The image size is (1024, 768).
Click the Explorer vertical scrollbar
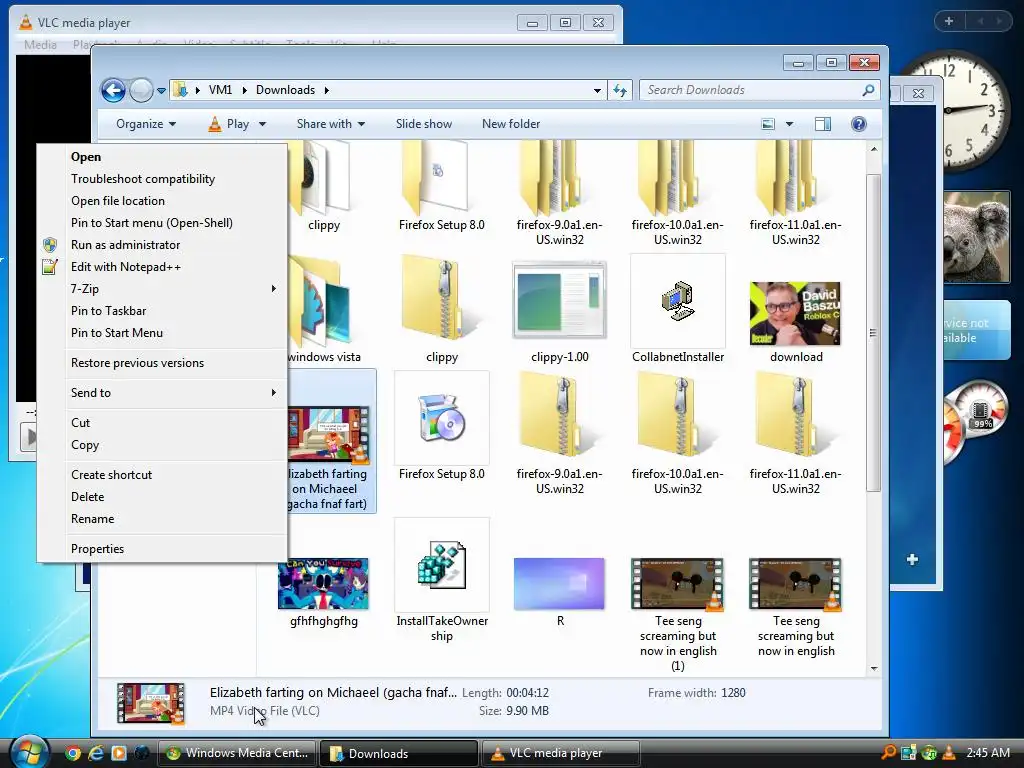click(x=873, y=333)
